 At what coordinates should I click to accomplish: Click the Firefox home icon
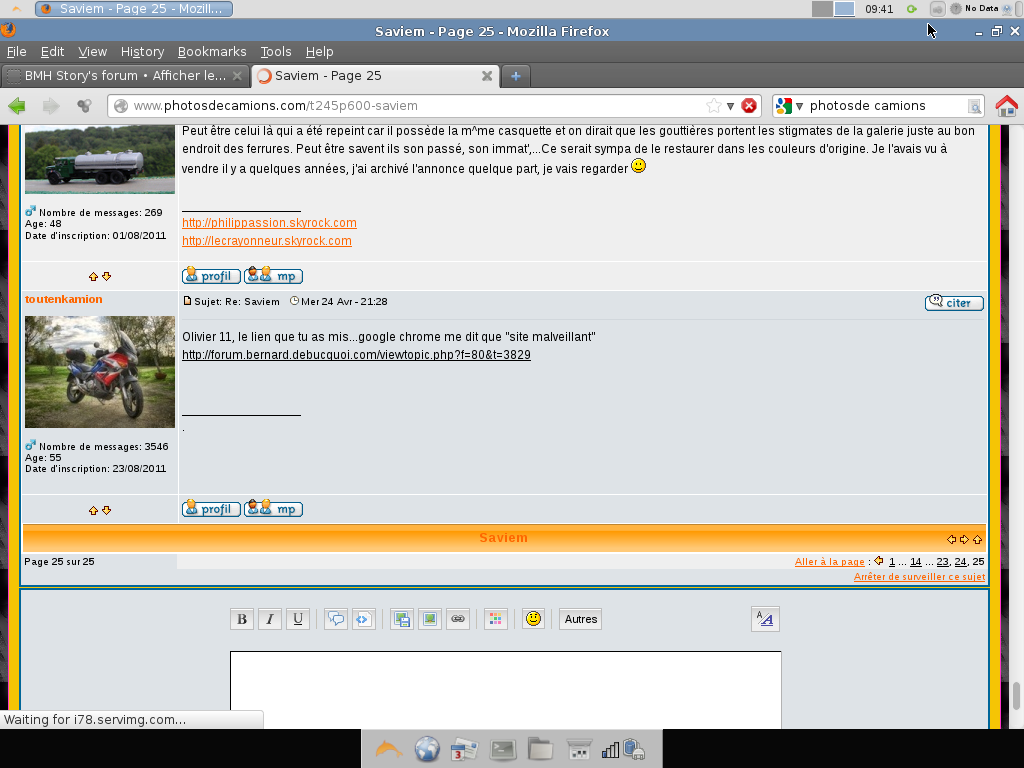[1006, 106]
